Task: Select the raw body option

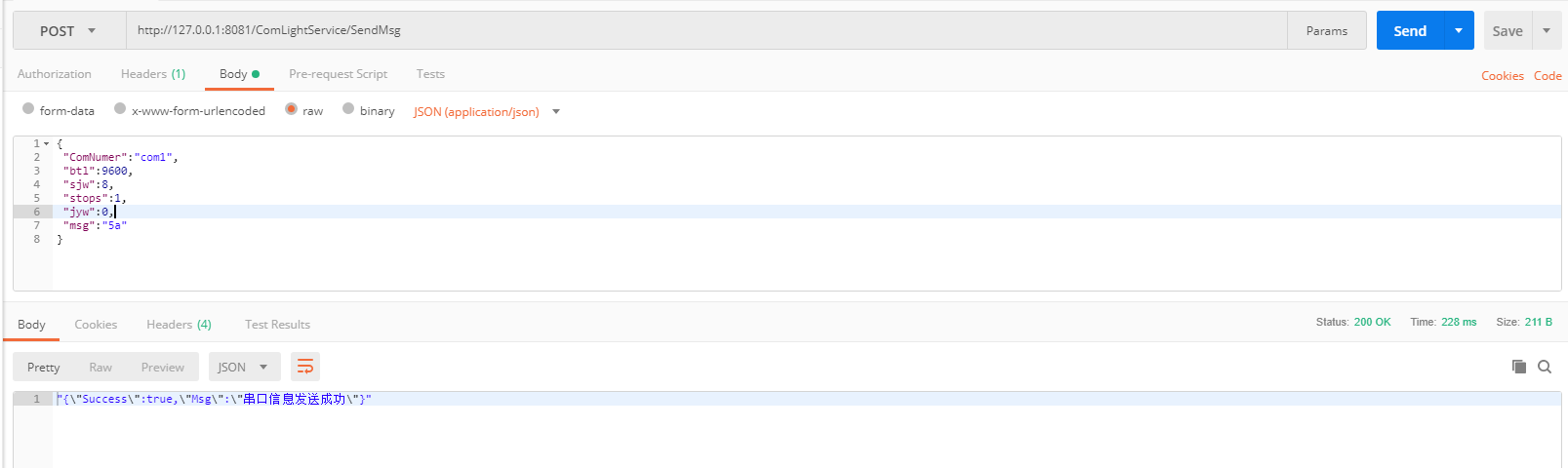Action: coord(291,109)
